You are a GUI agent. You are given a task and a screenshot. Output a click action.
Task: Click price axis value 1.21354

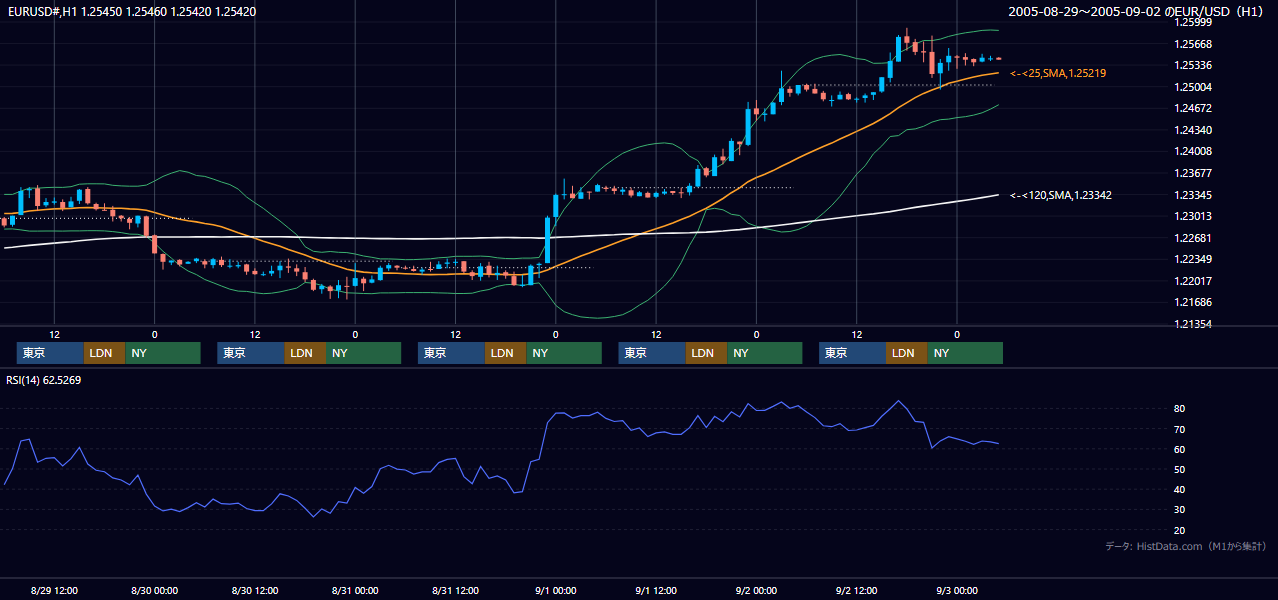coord(1193,324)
